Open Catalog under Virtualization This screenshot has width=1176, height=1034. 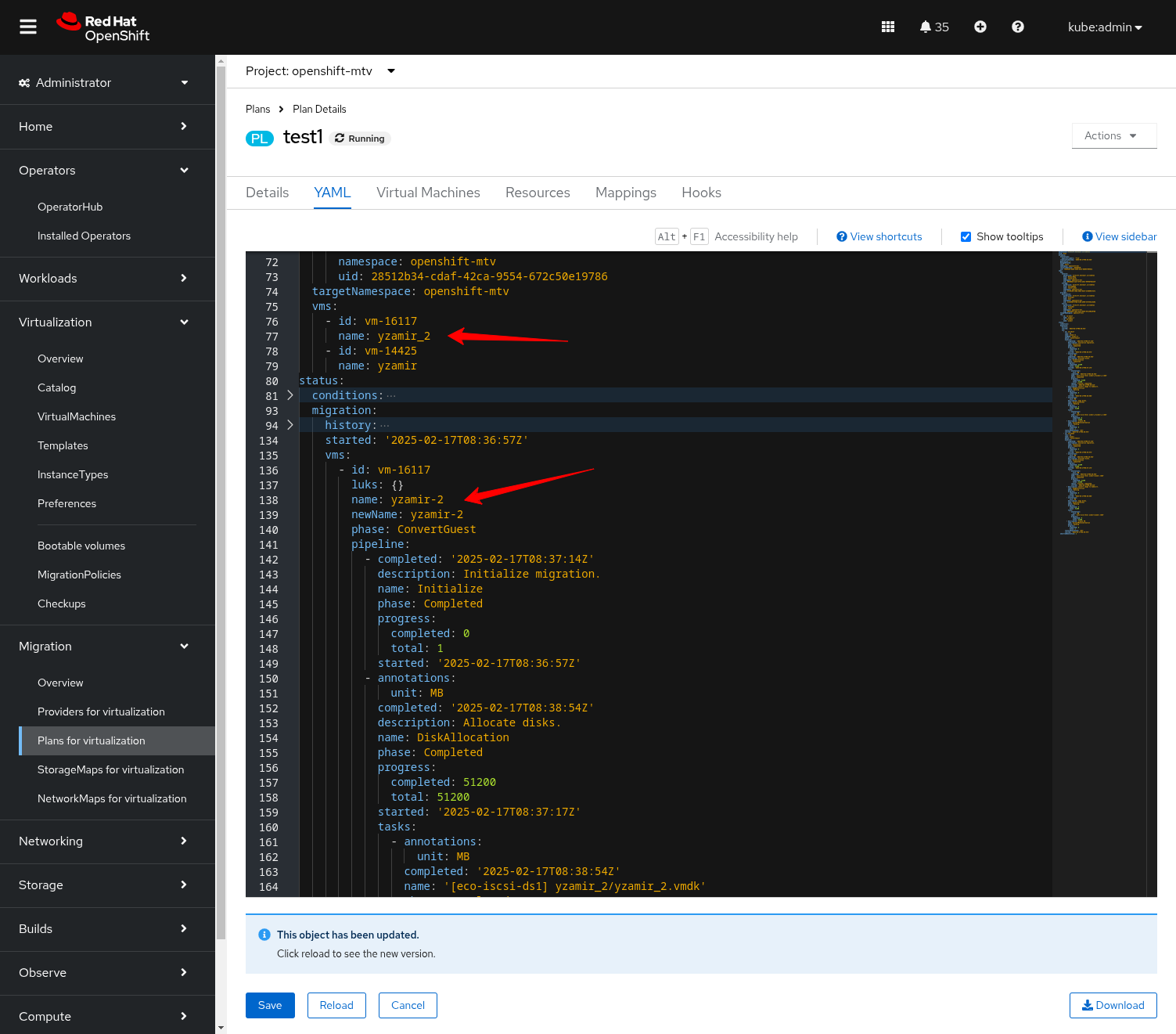(x=107, y=387)
